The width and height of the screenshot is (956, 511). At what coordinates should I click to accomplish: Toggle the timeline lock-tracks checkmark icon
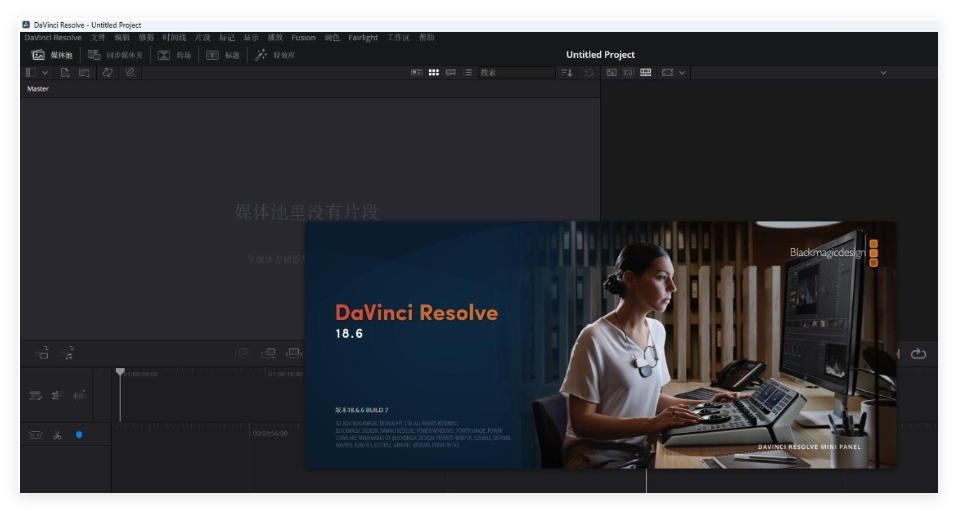(x=35, y=396)
